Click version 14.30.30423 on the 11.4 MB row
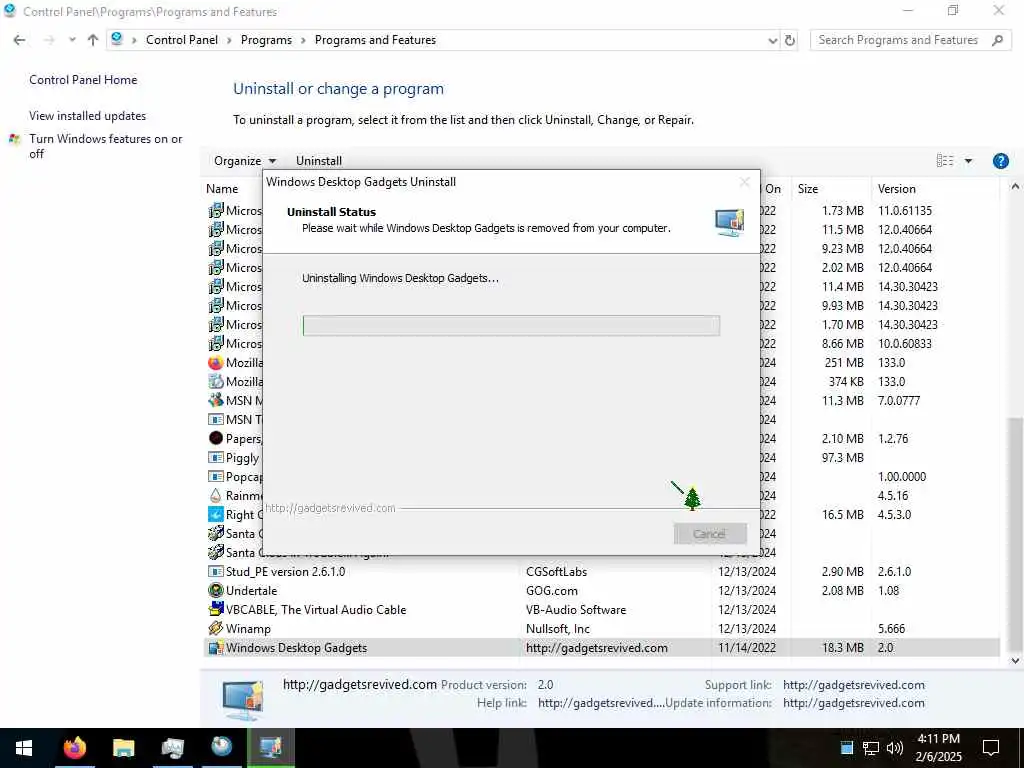Image resolution: width=1024 pixels, height=768 pixels. (908, 287)
